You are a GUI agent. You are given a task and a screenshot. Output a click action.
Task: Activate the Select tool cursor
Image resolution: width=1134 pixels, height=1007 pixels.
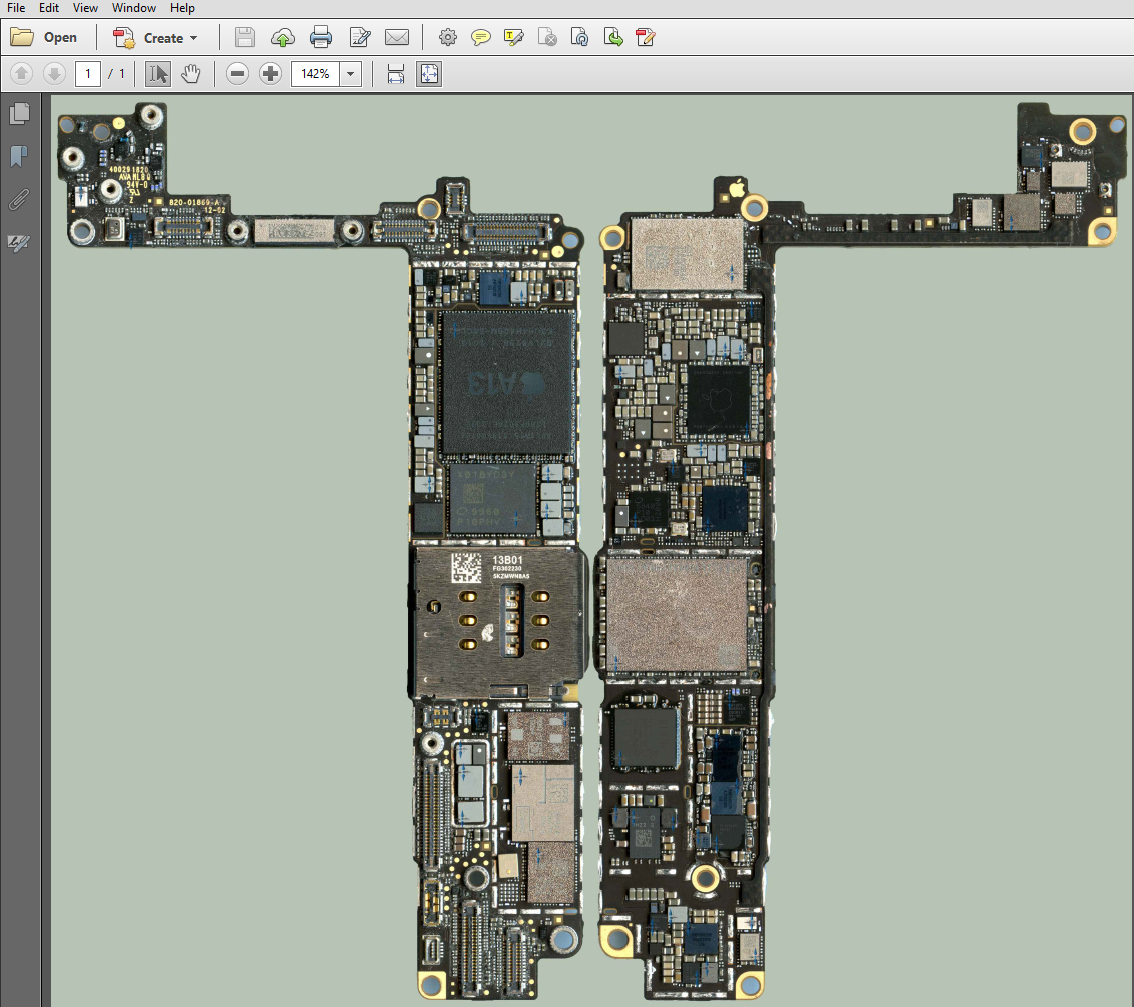click(x=157, y=74)
